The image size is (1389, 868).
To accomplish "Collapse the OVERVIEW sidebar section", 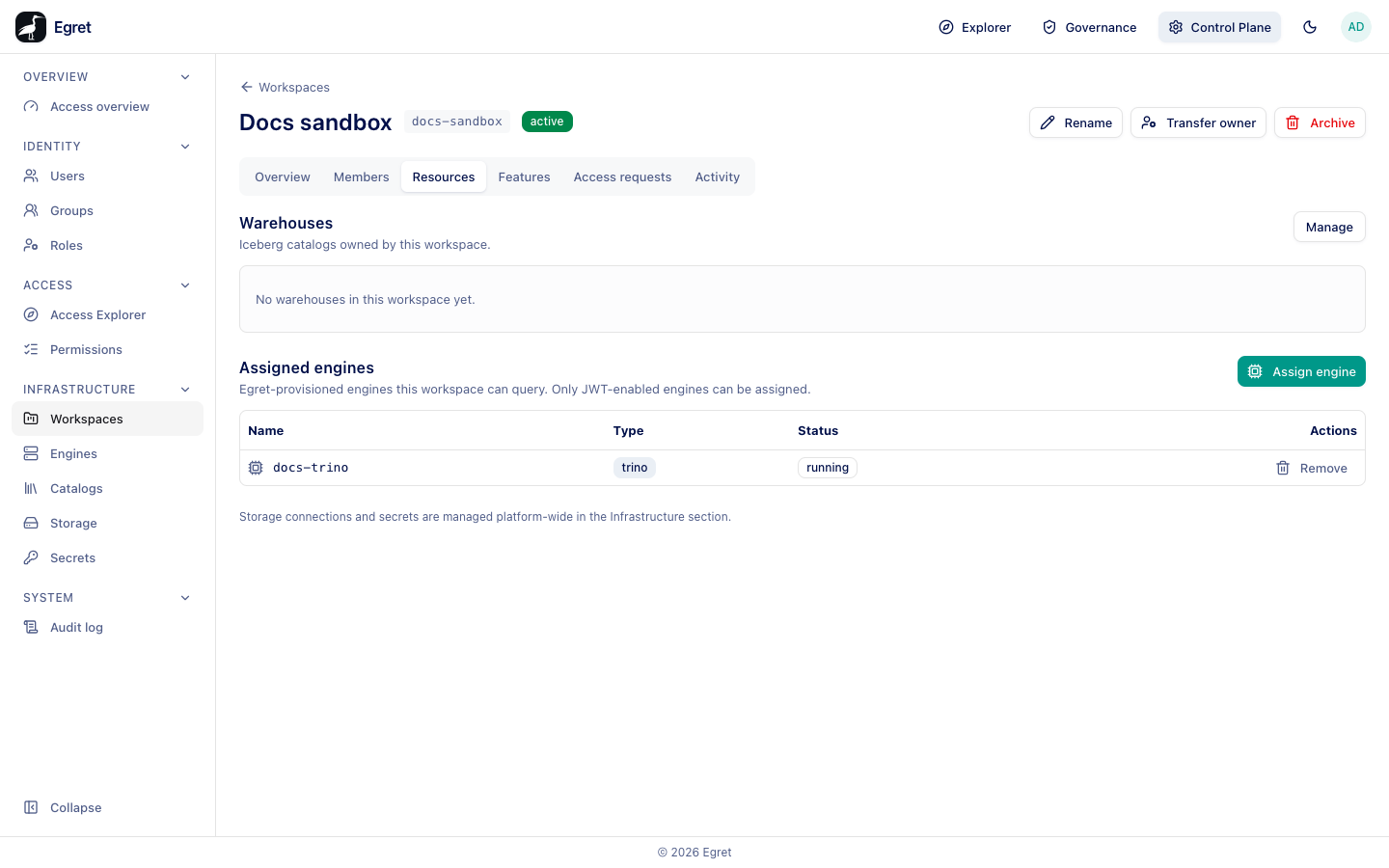I will [185, 77].
